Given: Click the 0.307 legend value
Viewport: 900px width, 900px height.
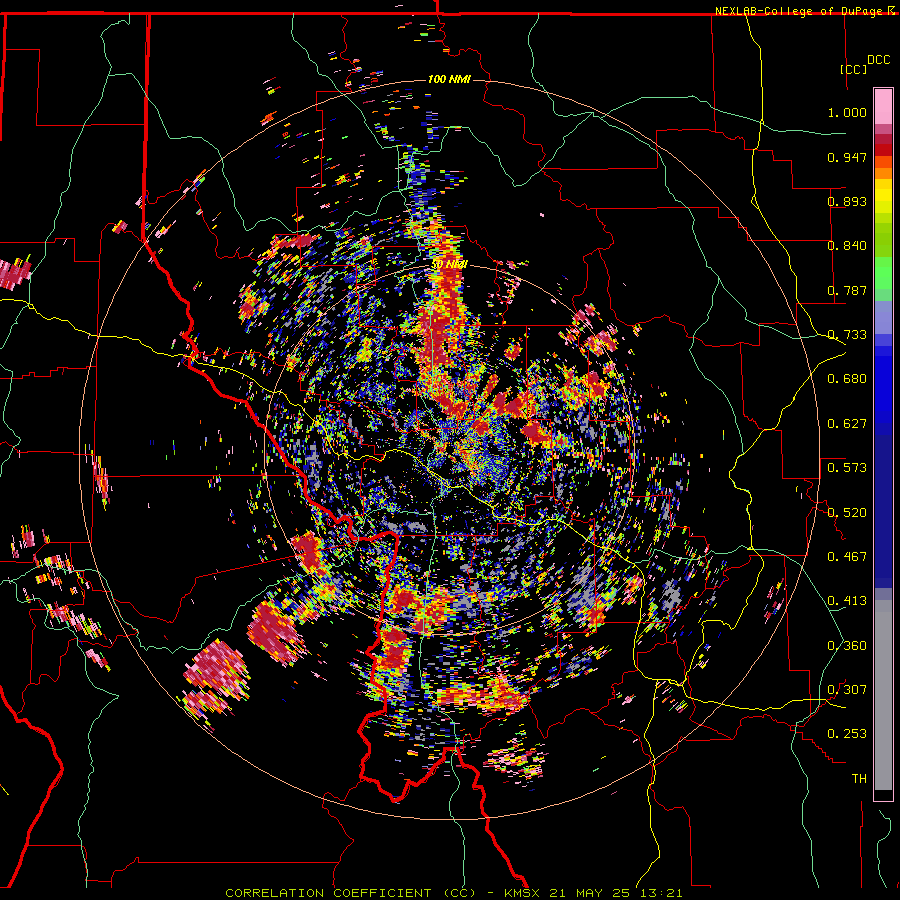Looking at the screenshot, I should (847, 690).
